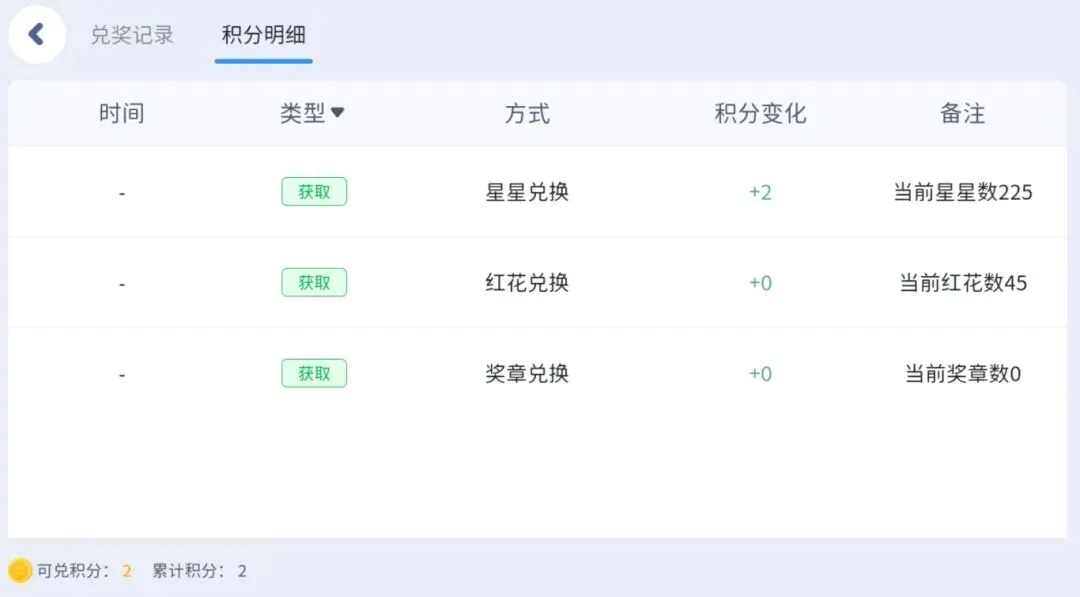1080x597 pixels.
Task: Switch to the 兑奖记录 tab
Action: (132, 35)
